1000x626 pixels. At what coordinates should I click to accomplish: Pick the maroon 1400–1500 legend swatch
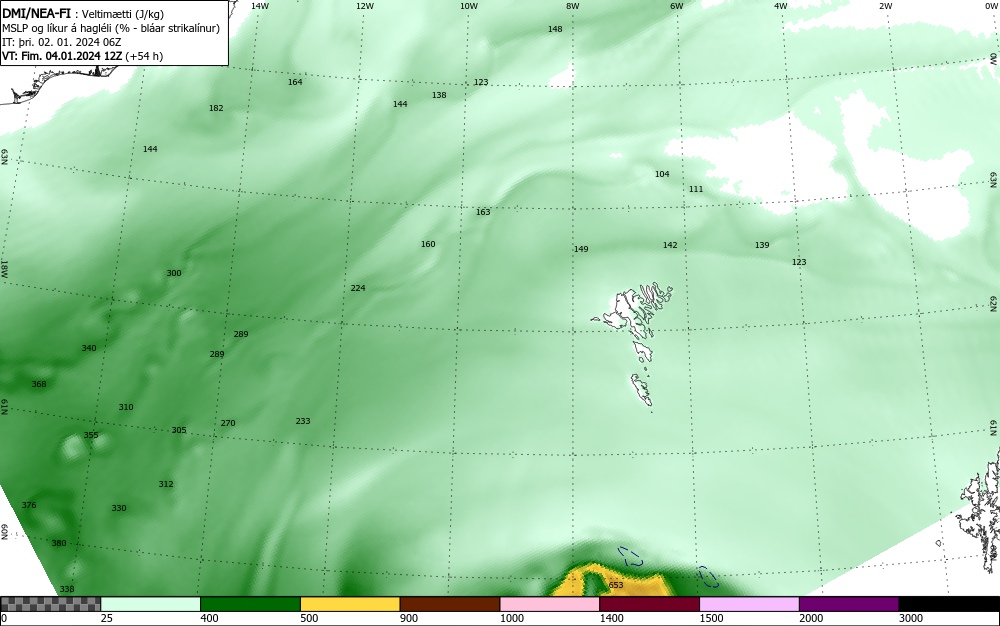(649, 604)
